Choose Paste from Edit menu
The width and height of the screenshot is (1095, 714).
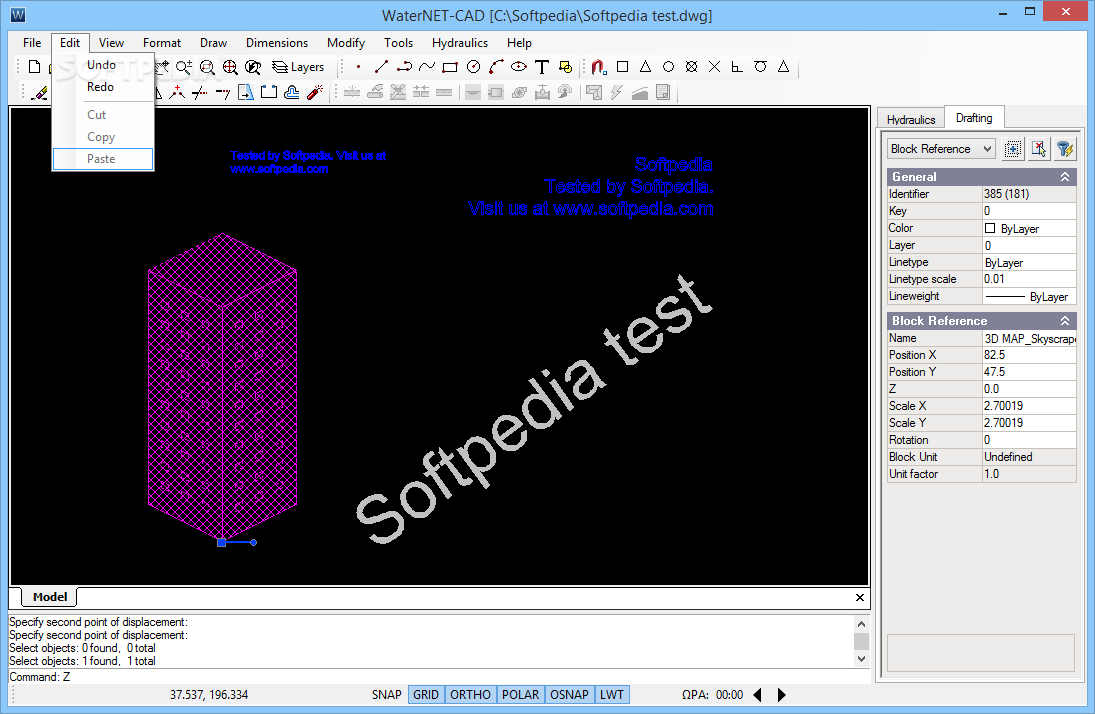103,159
